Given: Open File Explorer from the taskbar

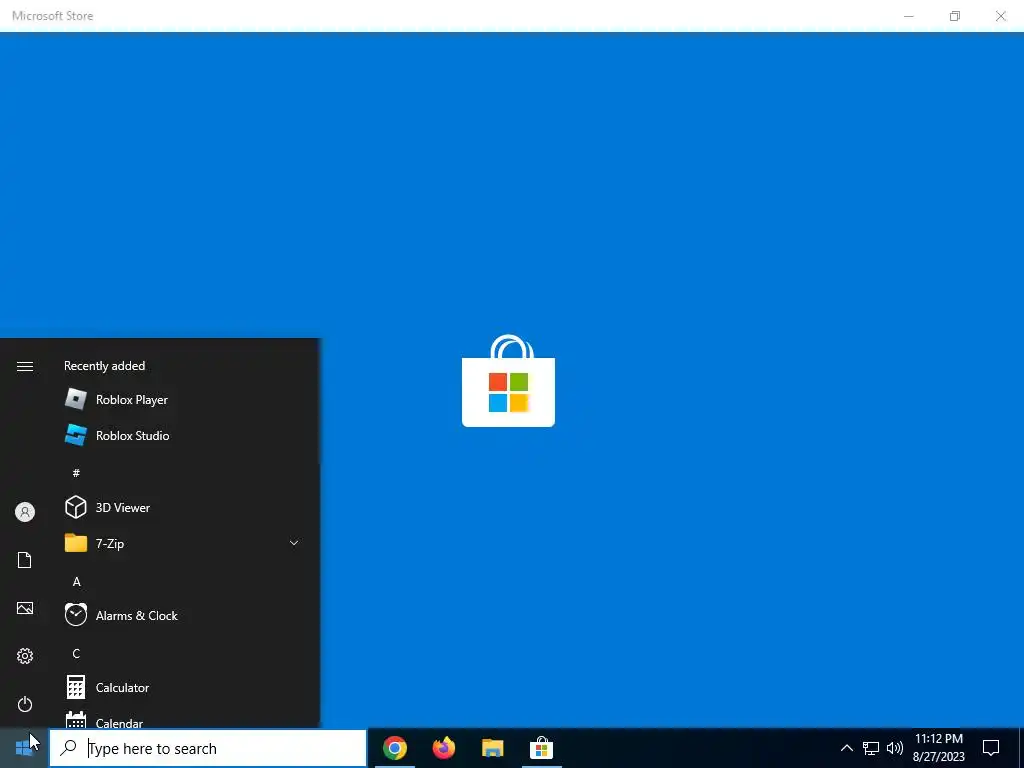Looking at the screenshot, I should pos(492,748).
